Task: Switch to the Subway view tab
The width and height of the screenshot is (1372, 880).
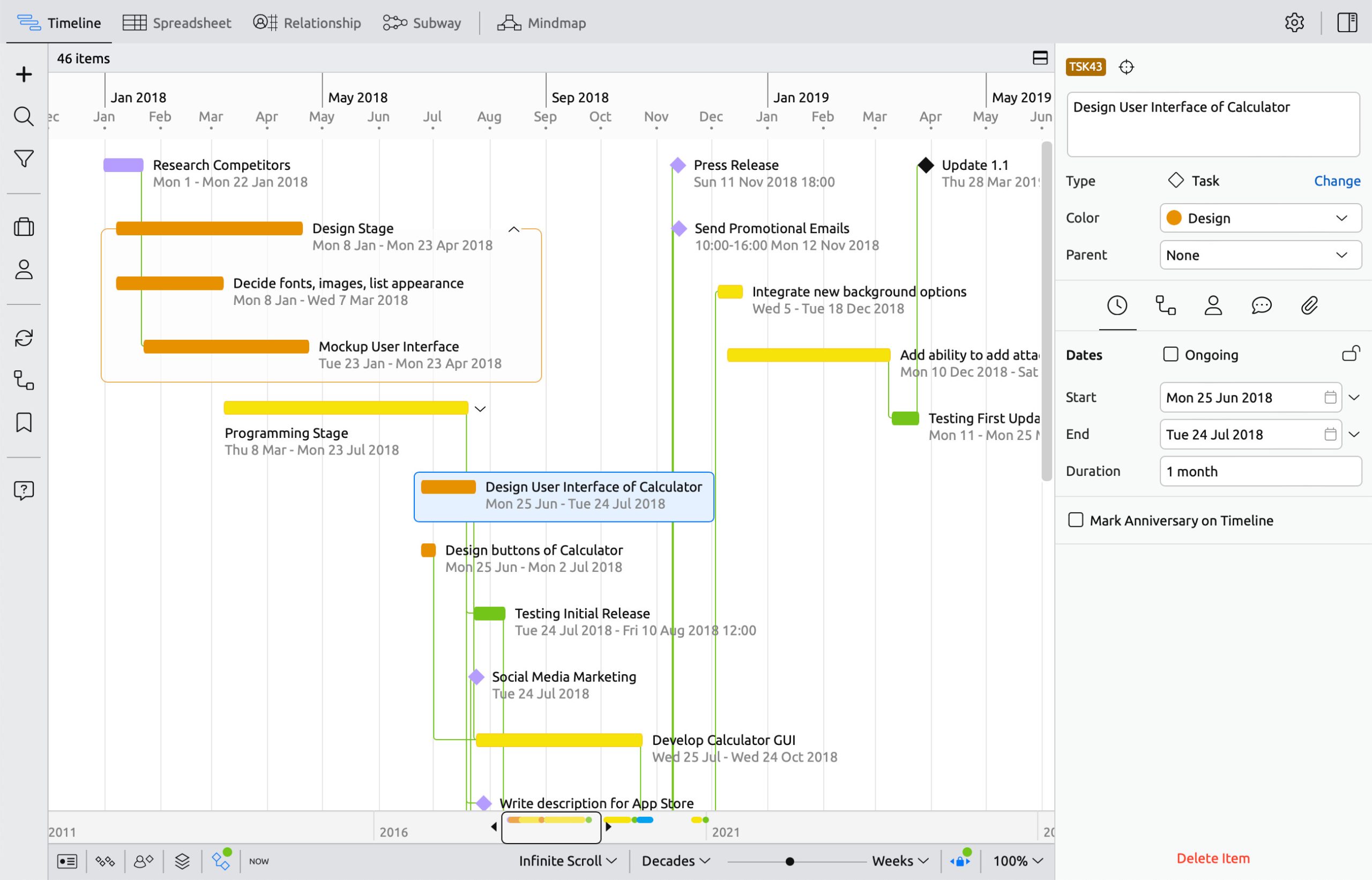Action: coord(422,23)
